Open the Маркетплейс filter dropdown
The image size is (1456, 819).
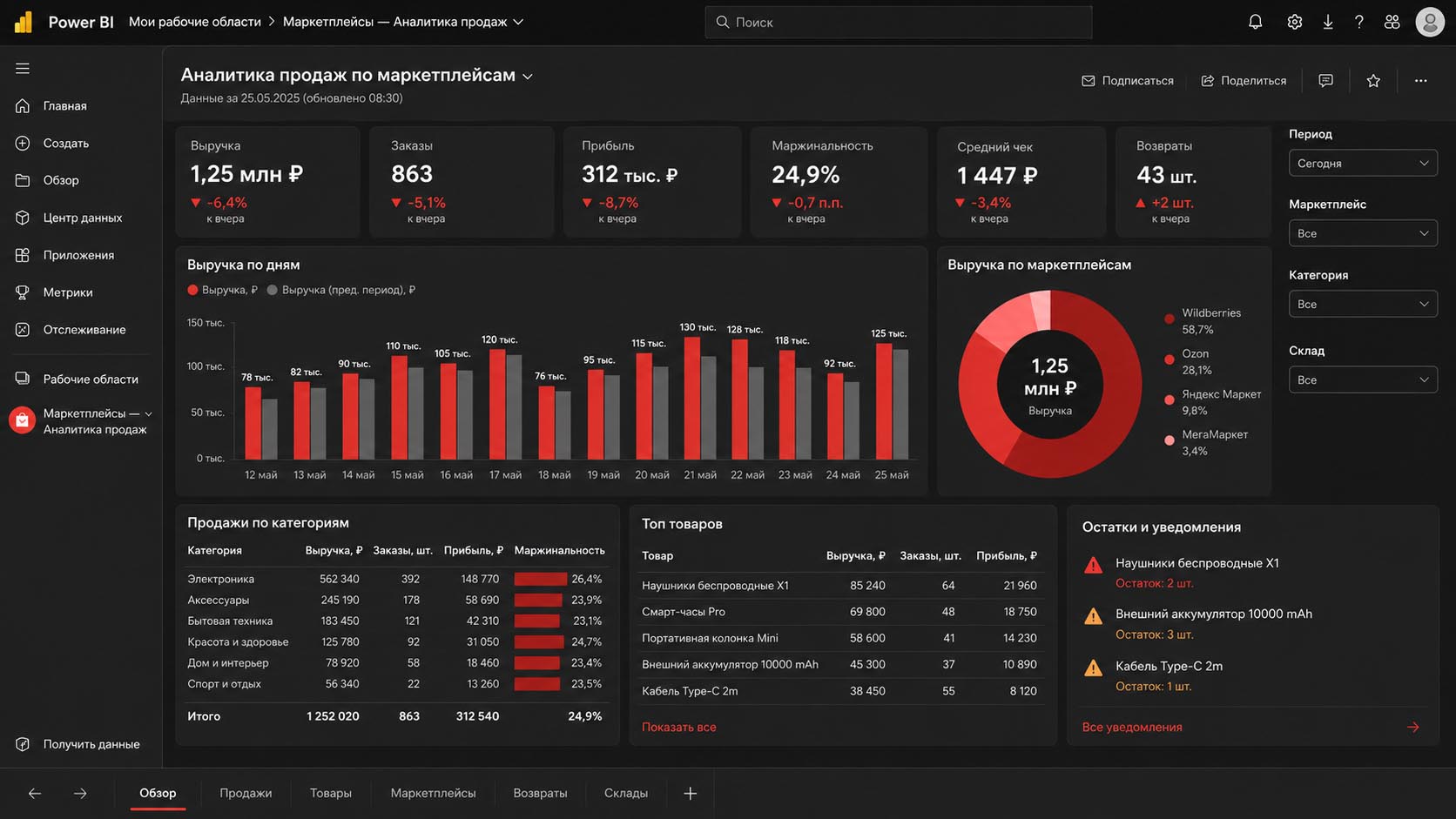tap(1363, 233)
